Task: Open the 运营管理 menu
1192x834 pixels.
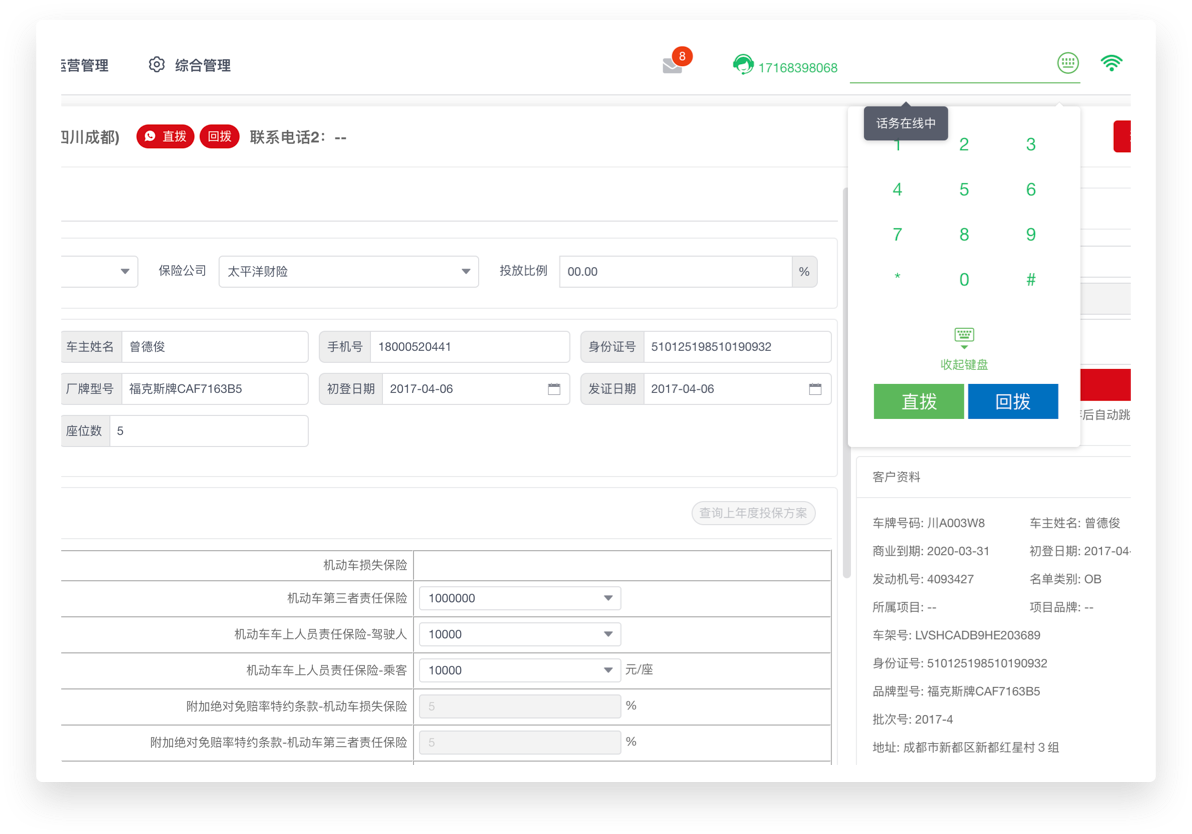Action: [x=84, y=65]
